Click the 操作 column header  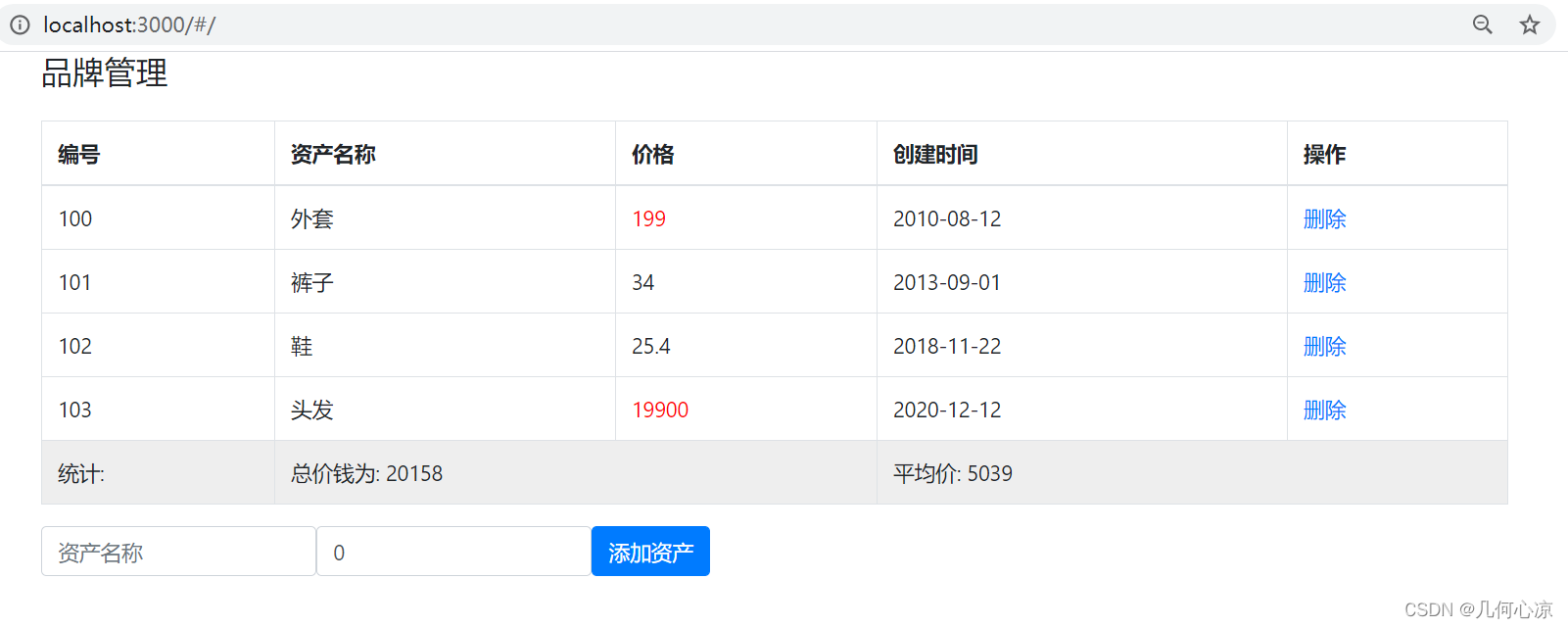(x=1324, y=154)
